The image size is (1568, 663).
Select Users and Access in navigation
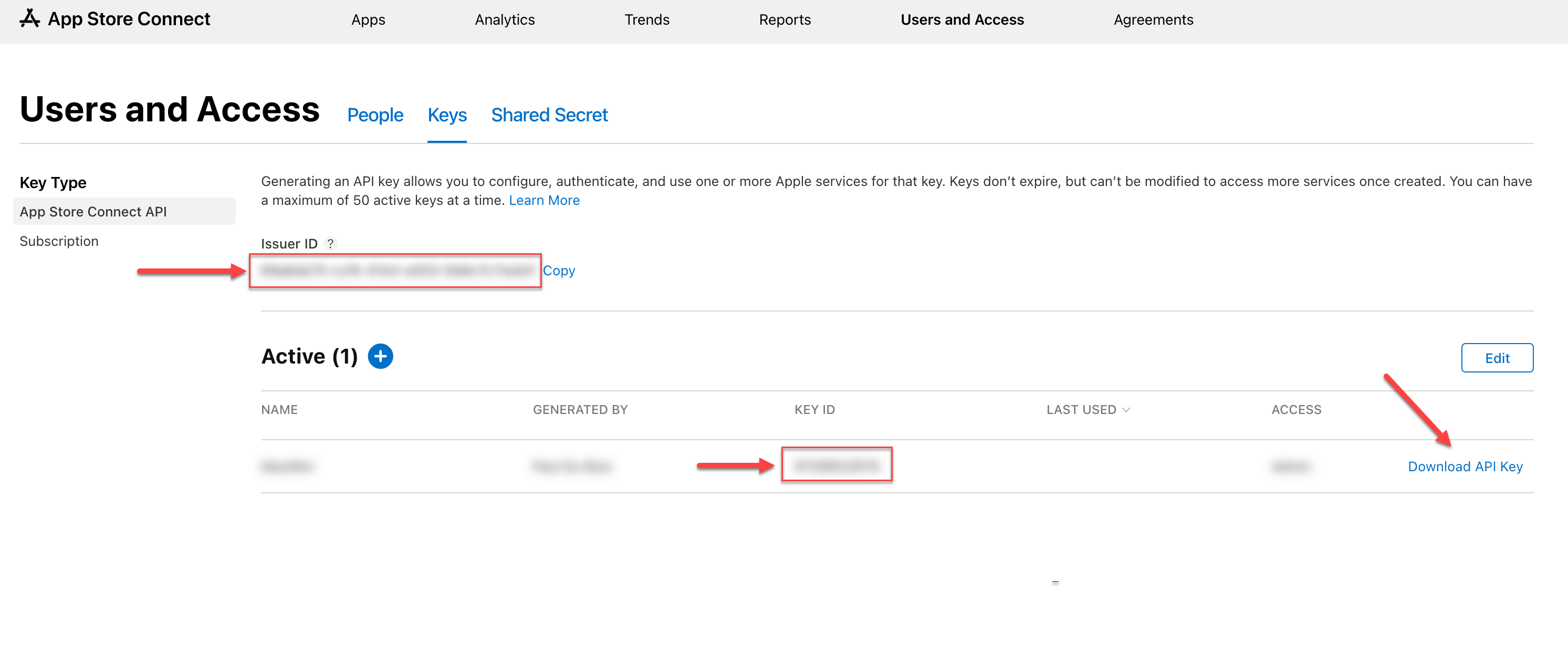(x=961, y=19)
